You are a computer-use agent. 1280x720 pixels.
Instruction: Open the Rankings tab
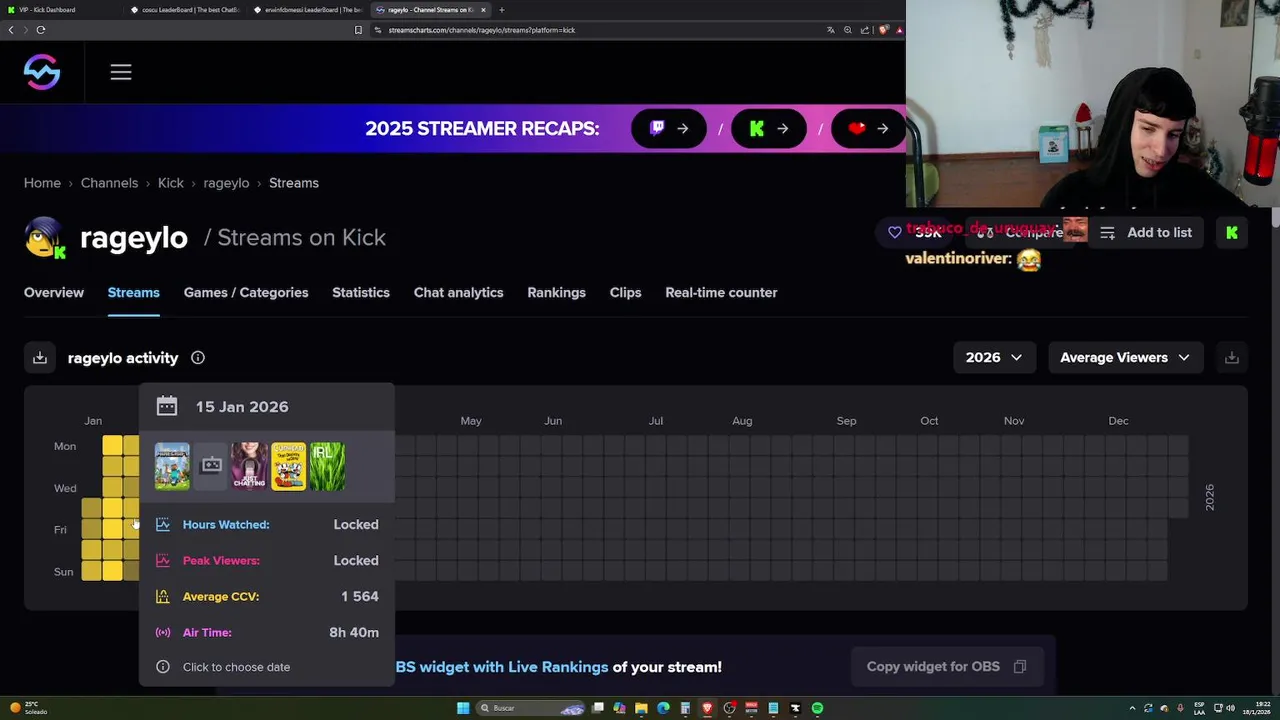(x=556, y=293)
